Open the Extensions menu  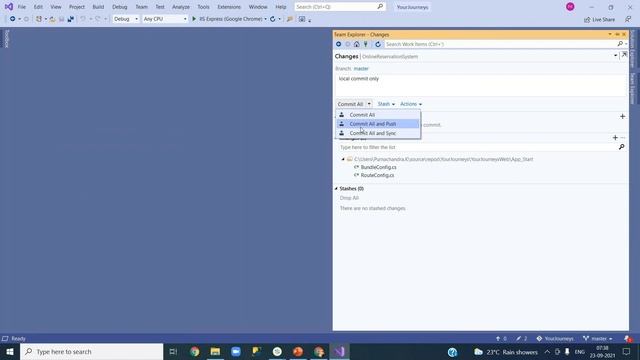(229, 7)
